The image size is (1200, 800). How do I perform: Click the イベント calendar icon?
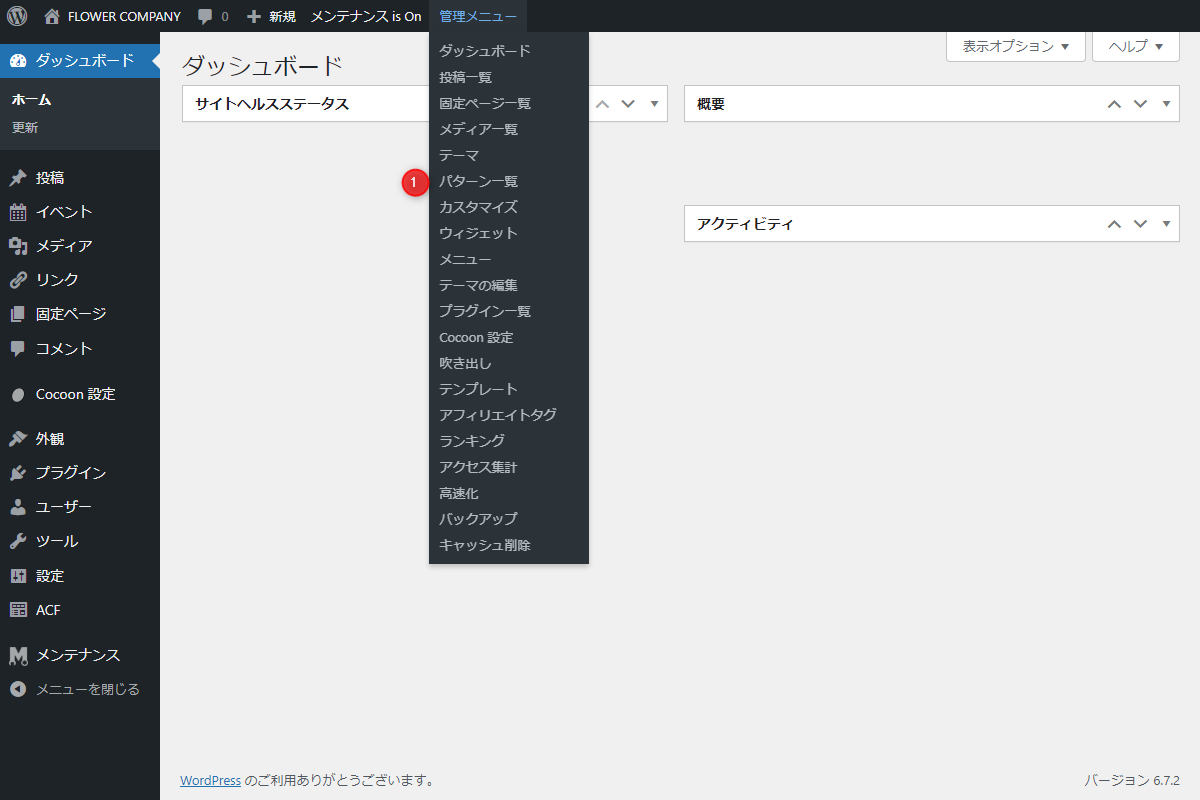point(18,212)
